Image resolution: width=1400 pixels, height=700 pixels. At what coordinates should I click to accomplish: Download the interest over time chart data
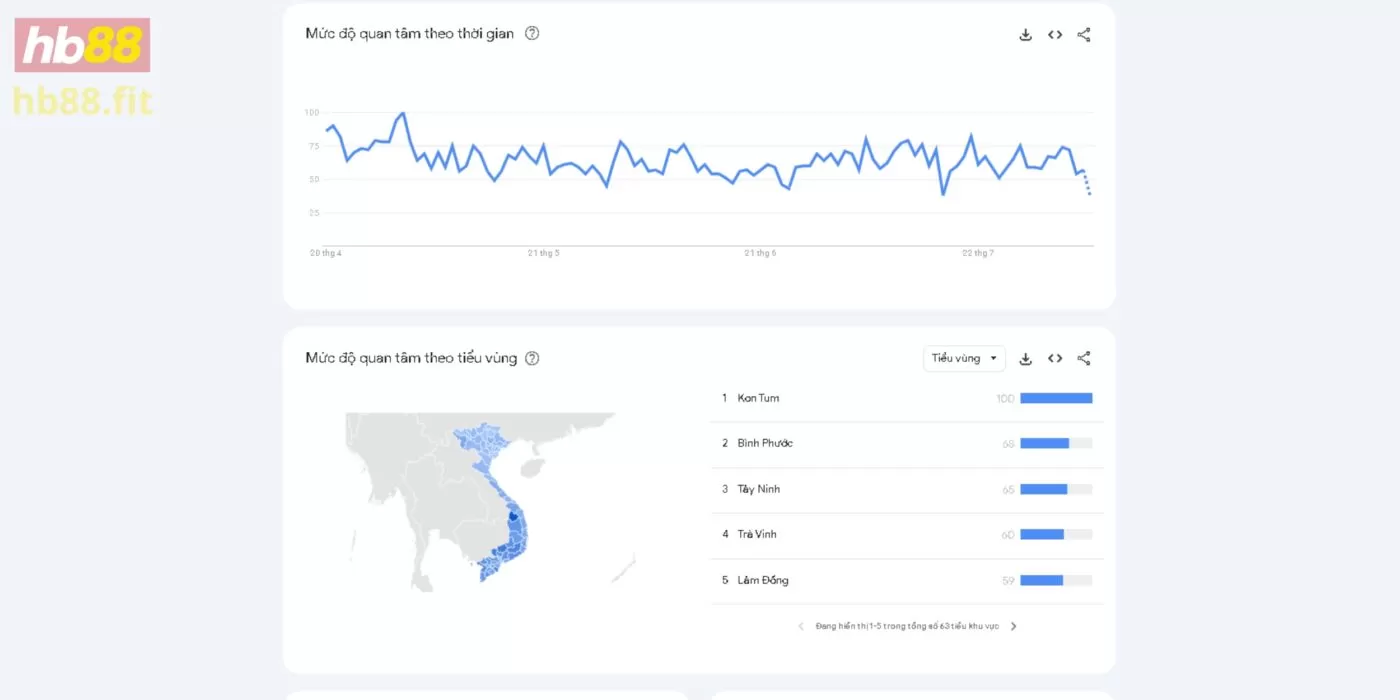[1025, 35]
